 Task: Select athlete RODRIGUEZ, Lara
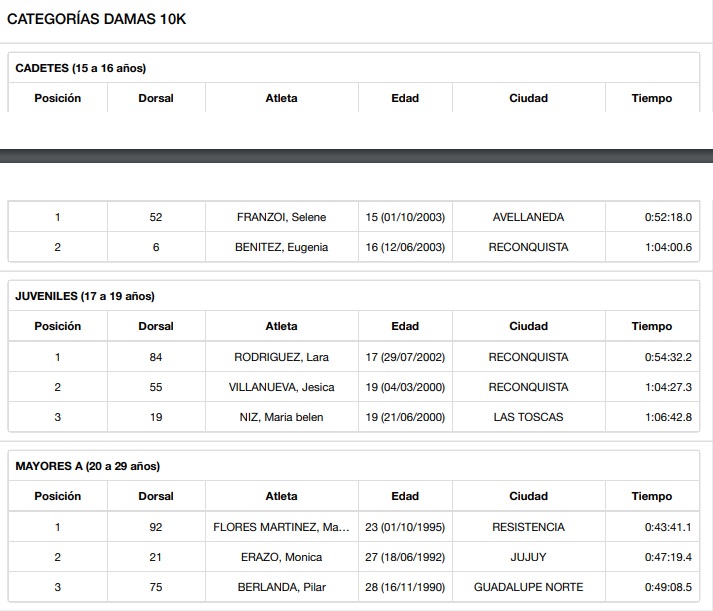(281, 357)
